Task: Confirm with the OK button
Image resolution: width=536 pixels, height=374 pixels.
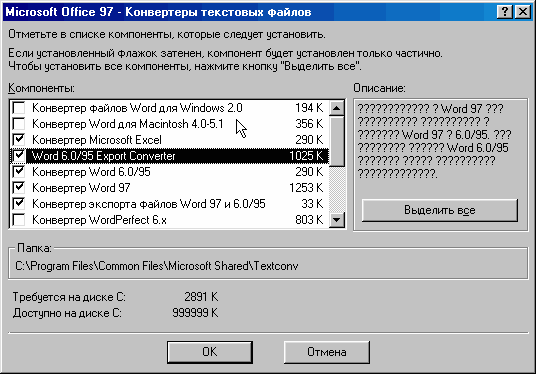Action: pyautogui.click(x=210, y=352)
